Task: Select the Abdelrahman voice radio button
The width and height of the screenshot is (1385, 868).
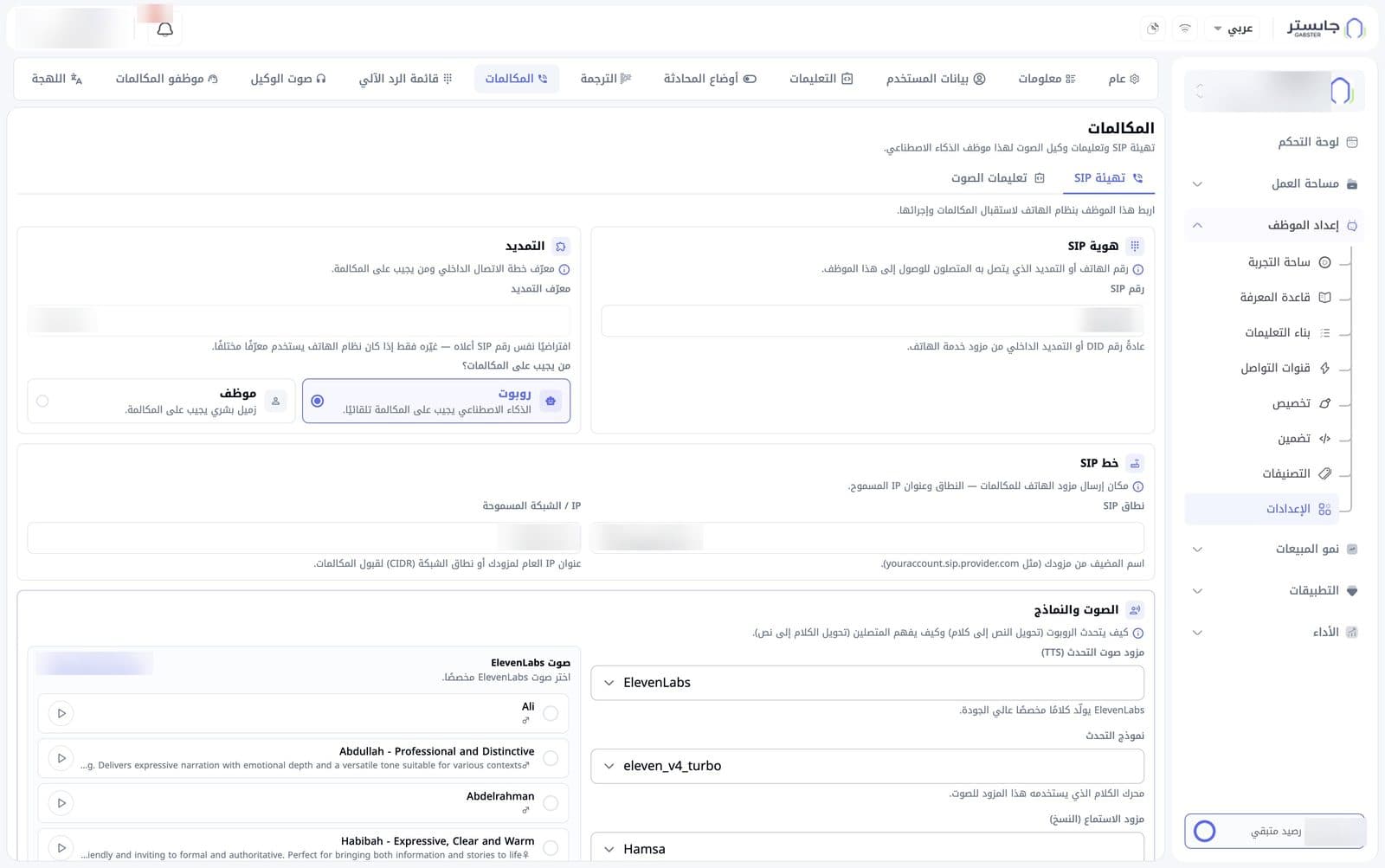Action: [551, 803]
